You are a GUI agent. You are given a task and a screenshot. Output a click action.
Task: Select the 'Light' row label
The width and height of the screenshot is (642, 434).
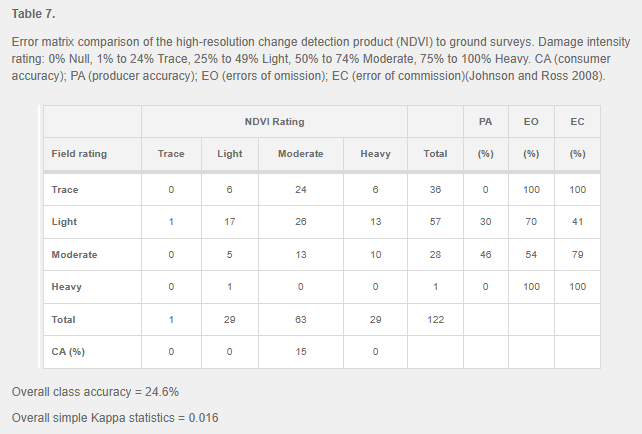(x=65, y=222)
